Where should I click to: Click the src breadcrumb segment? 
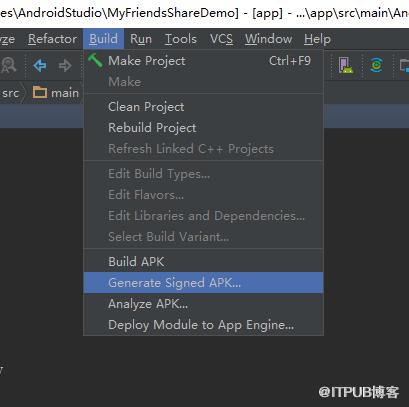click(x=10, y=93)
